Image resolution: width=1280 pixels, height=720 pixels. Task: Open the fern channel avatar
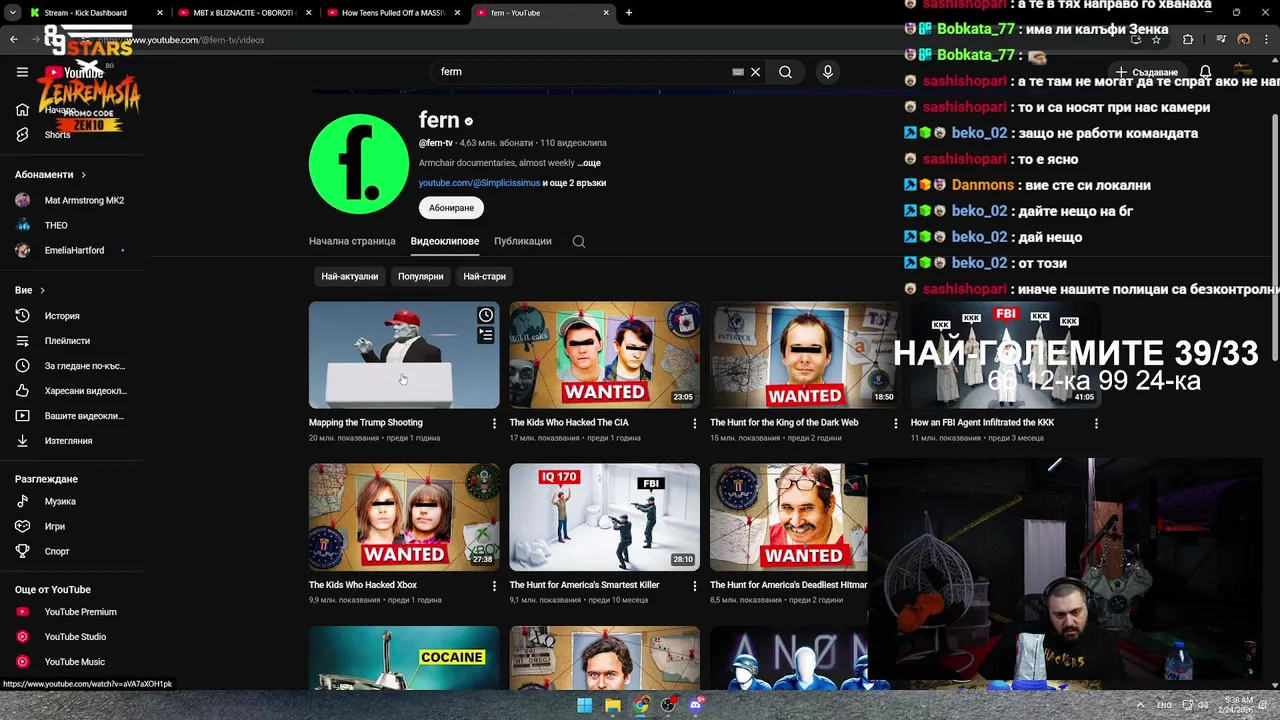359,164
